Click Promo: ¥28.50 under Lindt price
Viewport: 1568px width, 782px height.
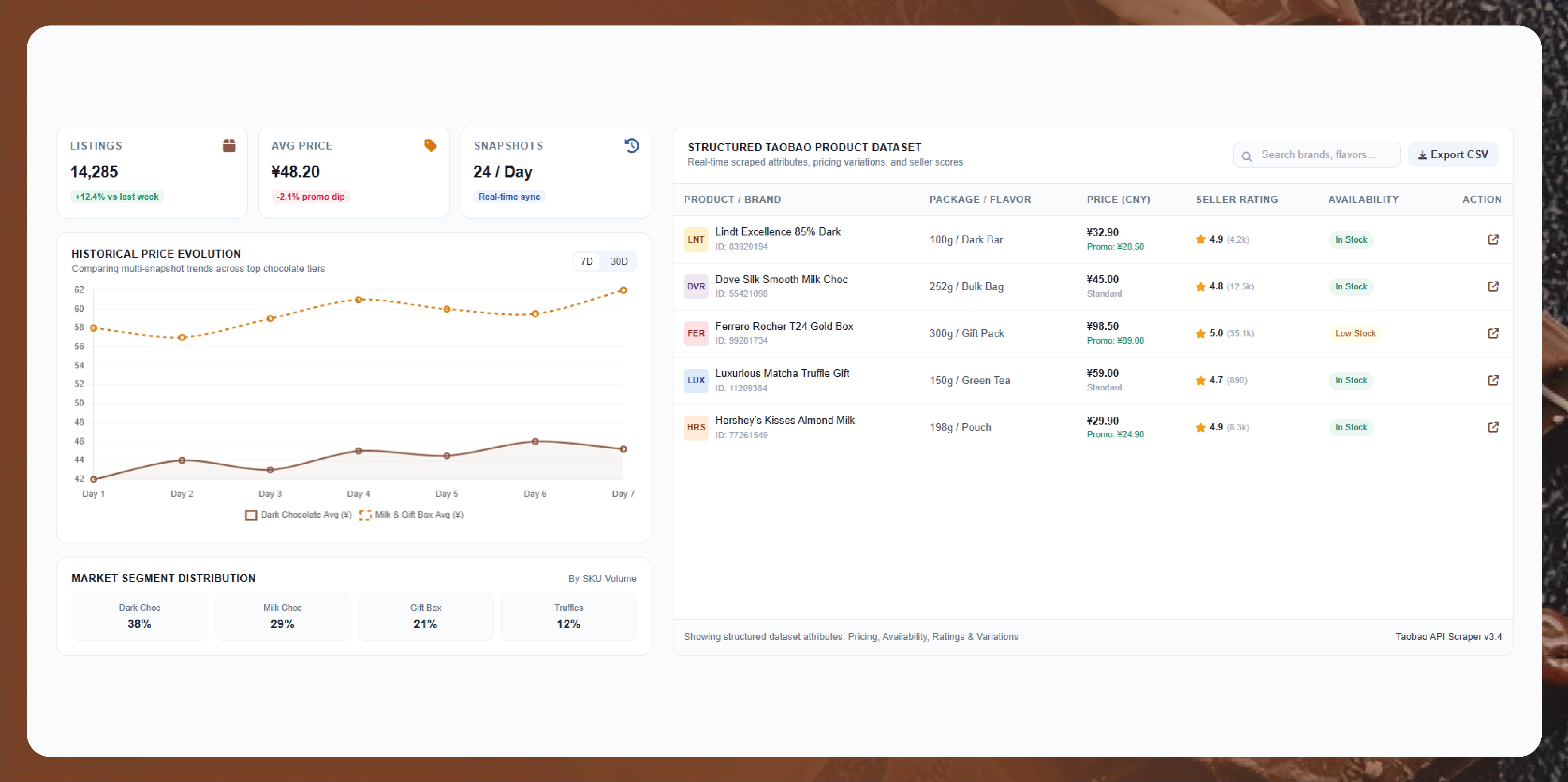point(1115,246)
